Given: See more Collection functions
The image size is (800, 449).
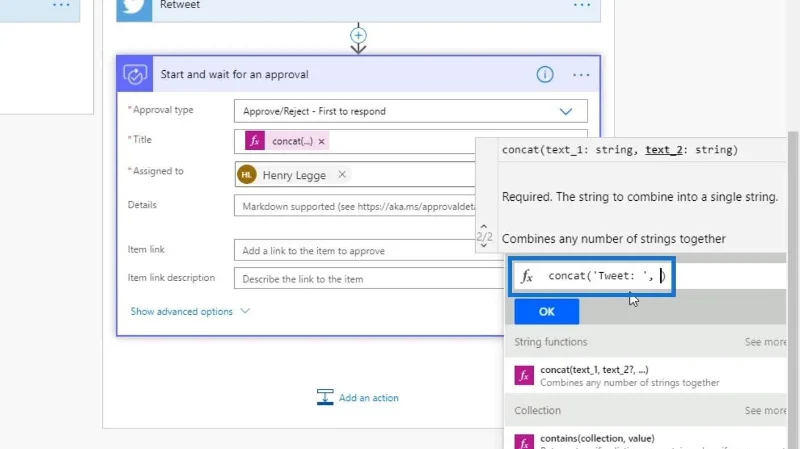Looking at the screenshot, I should [x=765, y=410].
